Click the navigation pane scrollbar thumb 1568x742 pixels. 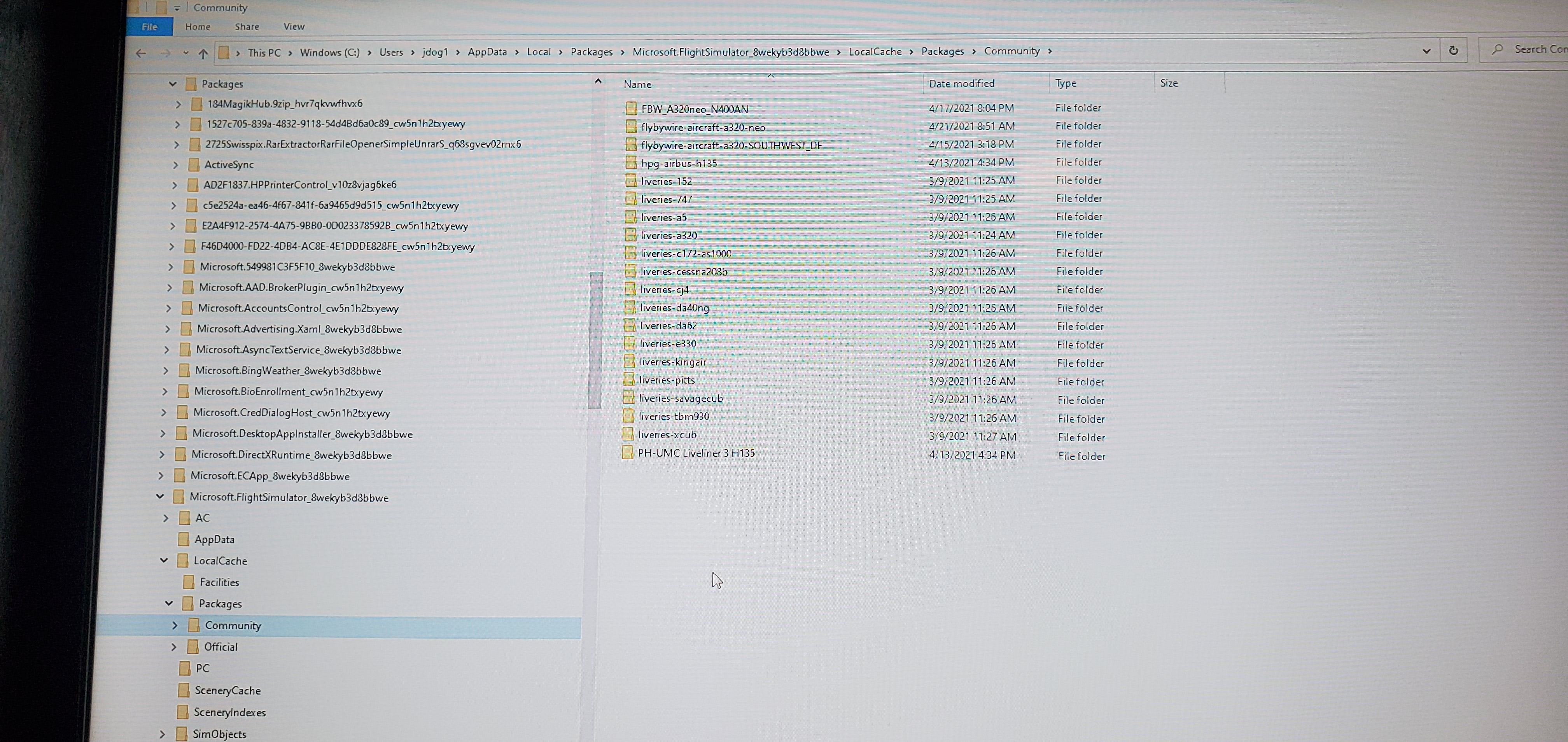click(595, 339)
